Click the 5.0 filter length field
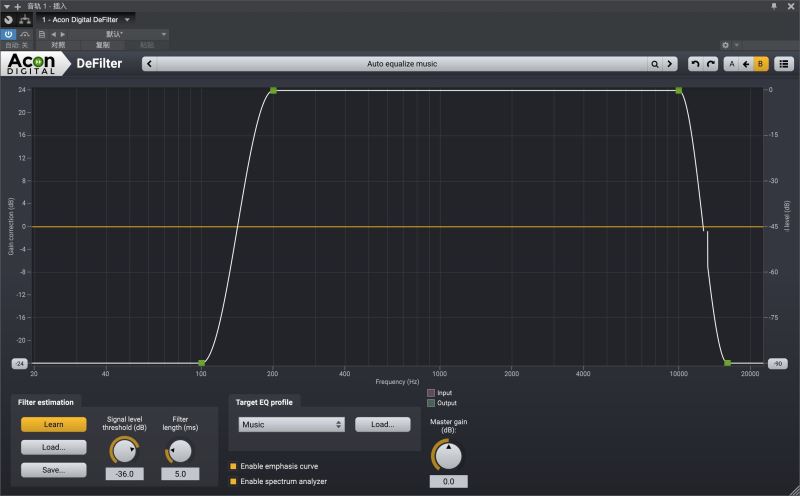 [180, 474]
